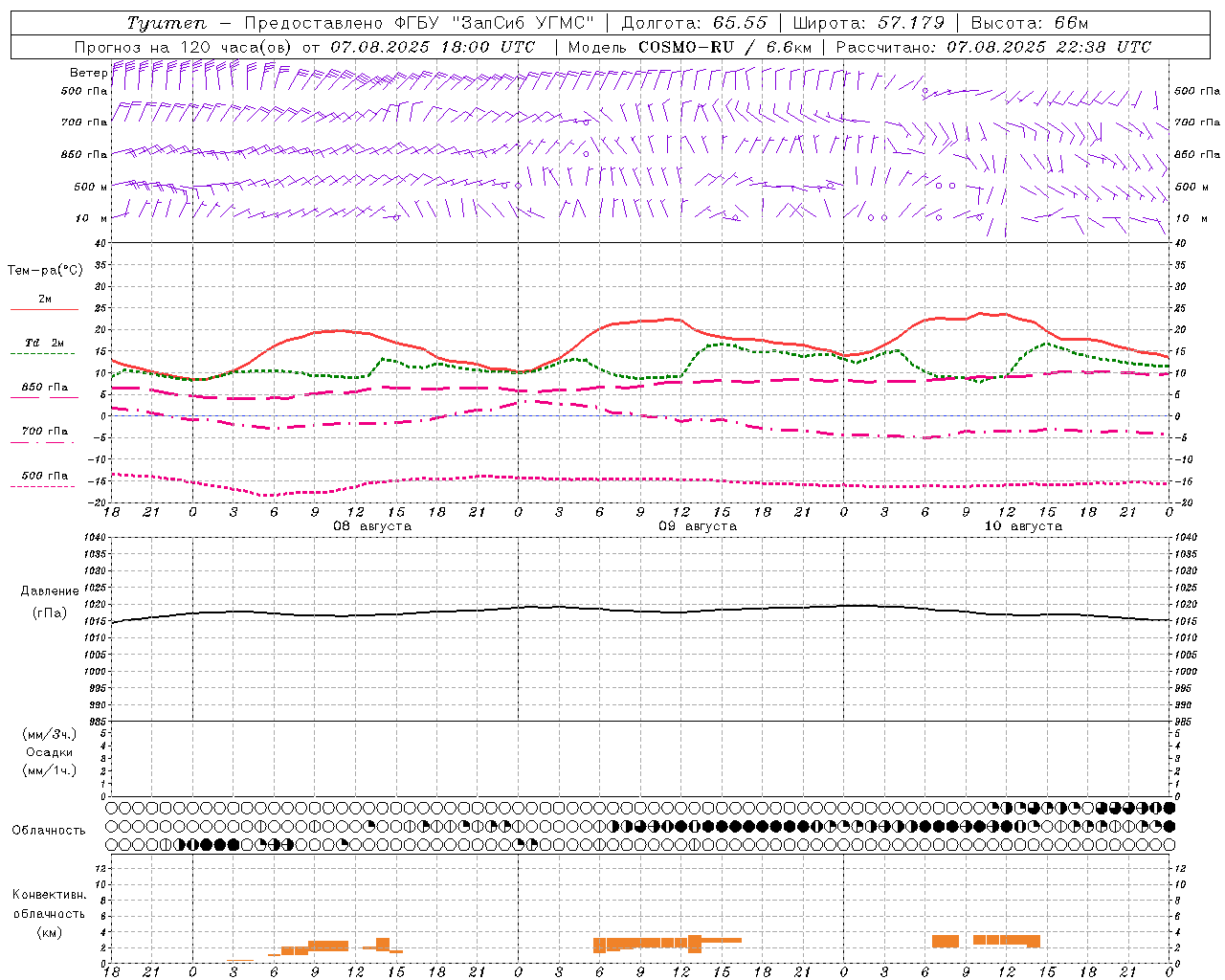This screenshot has height=980, width=1225.
Task: Click the "Рассчитано: 07.08.2025 22:38 UTC" computed time
Action: pos(993,47)
